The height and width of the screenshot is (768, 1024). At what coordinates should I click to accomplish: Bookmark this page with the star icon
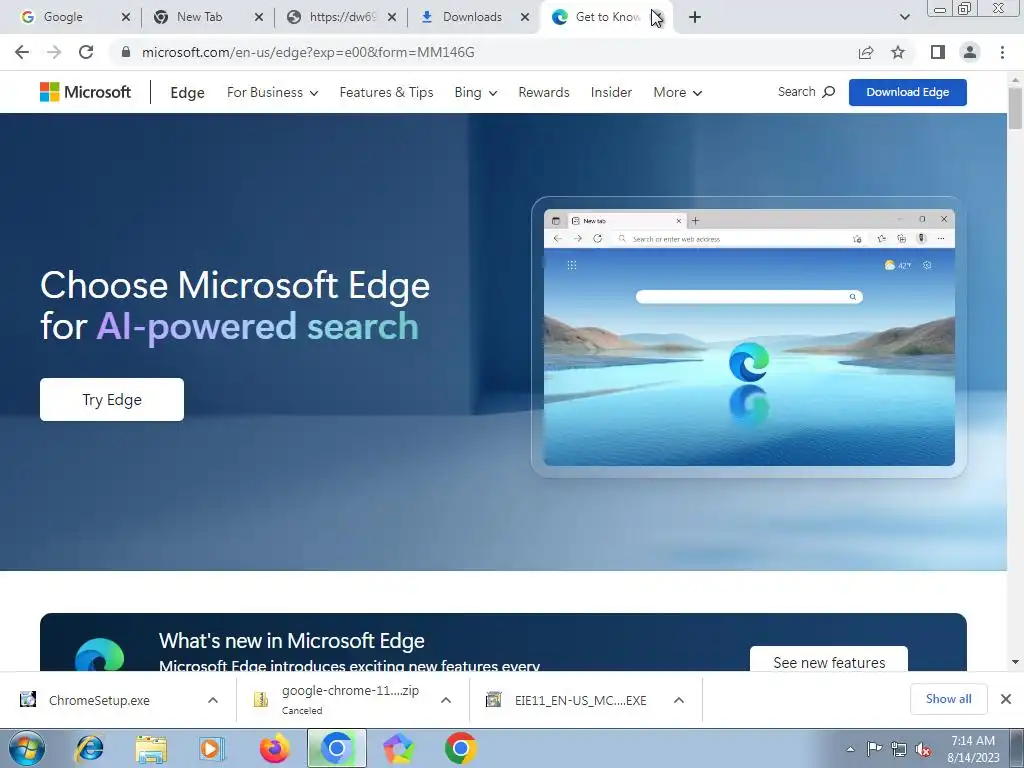point(898,52)
